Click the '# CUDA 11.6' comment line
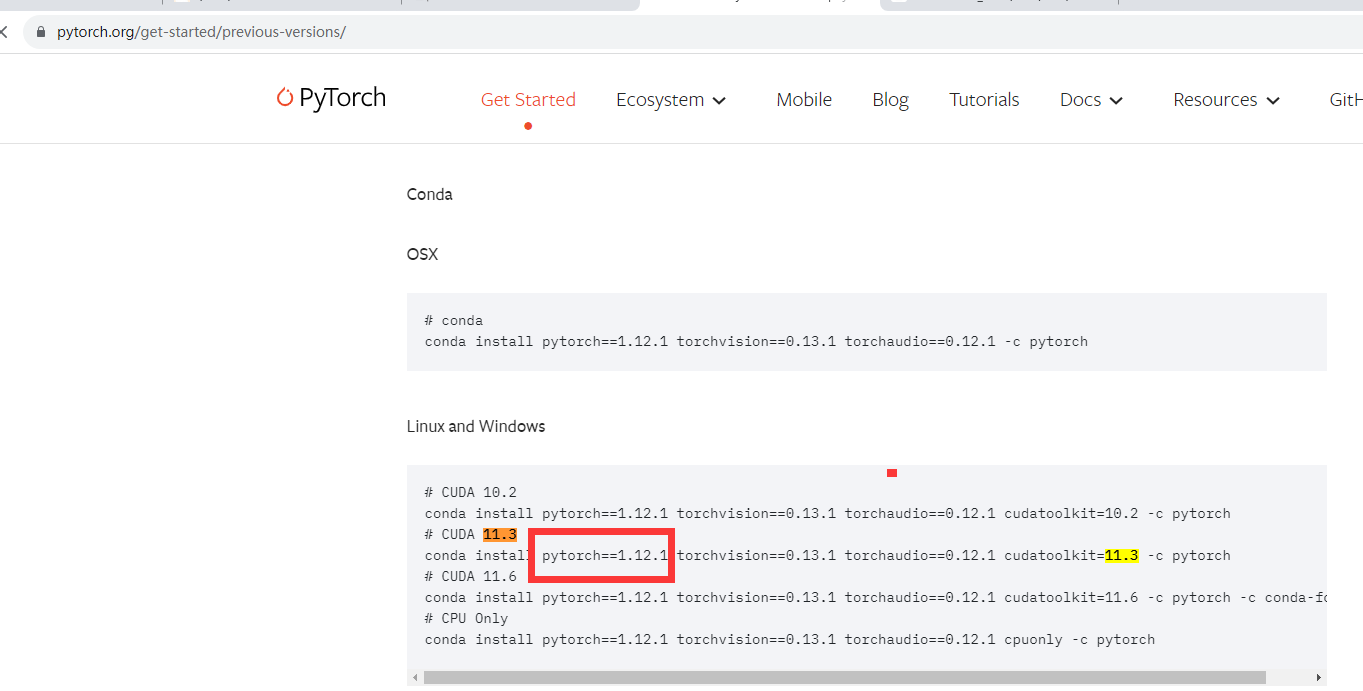 470,577
